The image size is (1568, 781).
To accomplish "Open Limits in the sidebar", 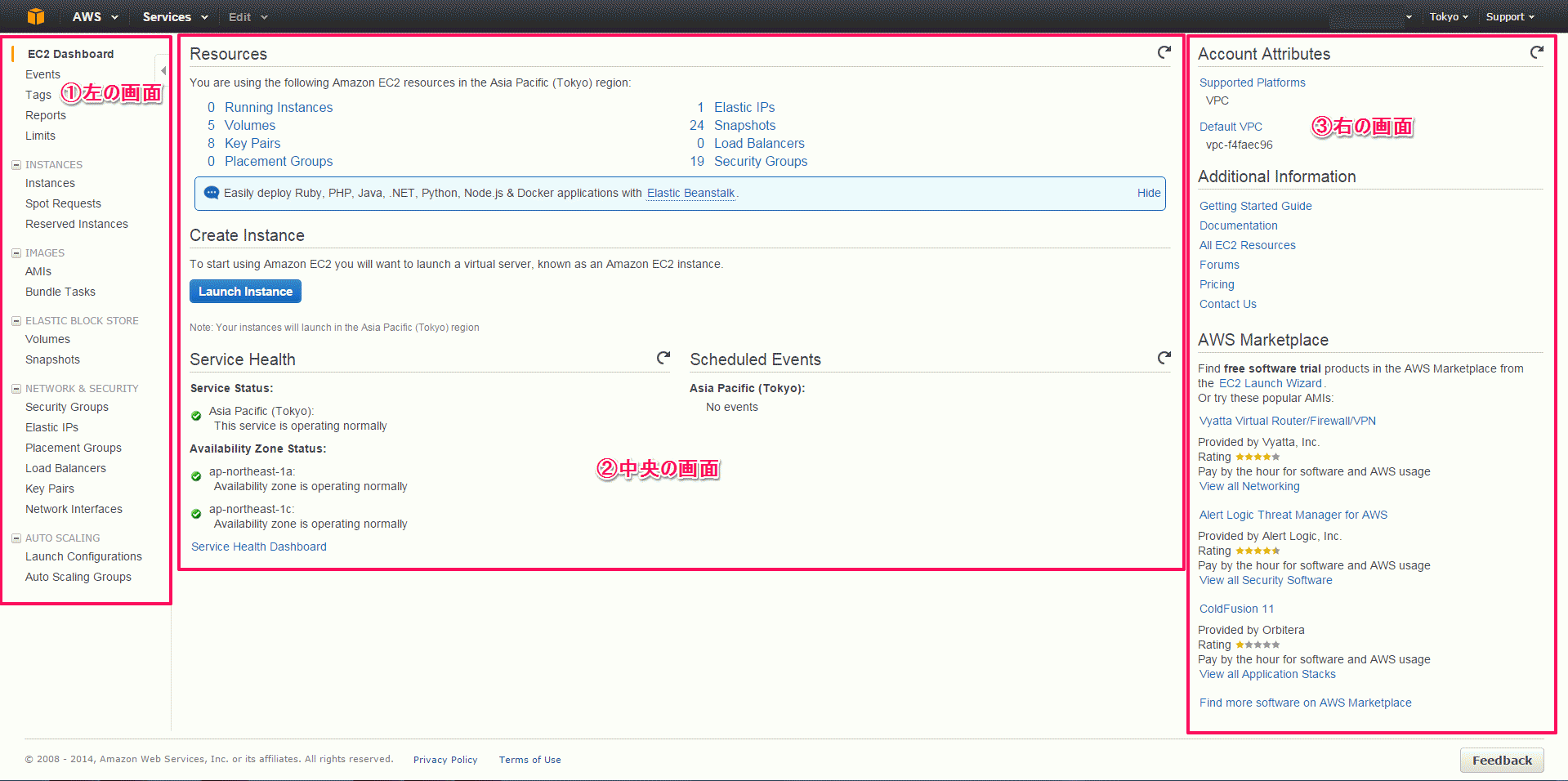I will point(41,136).
